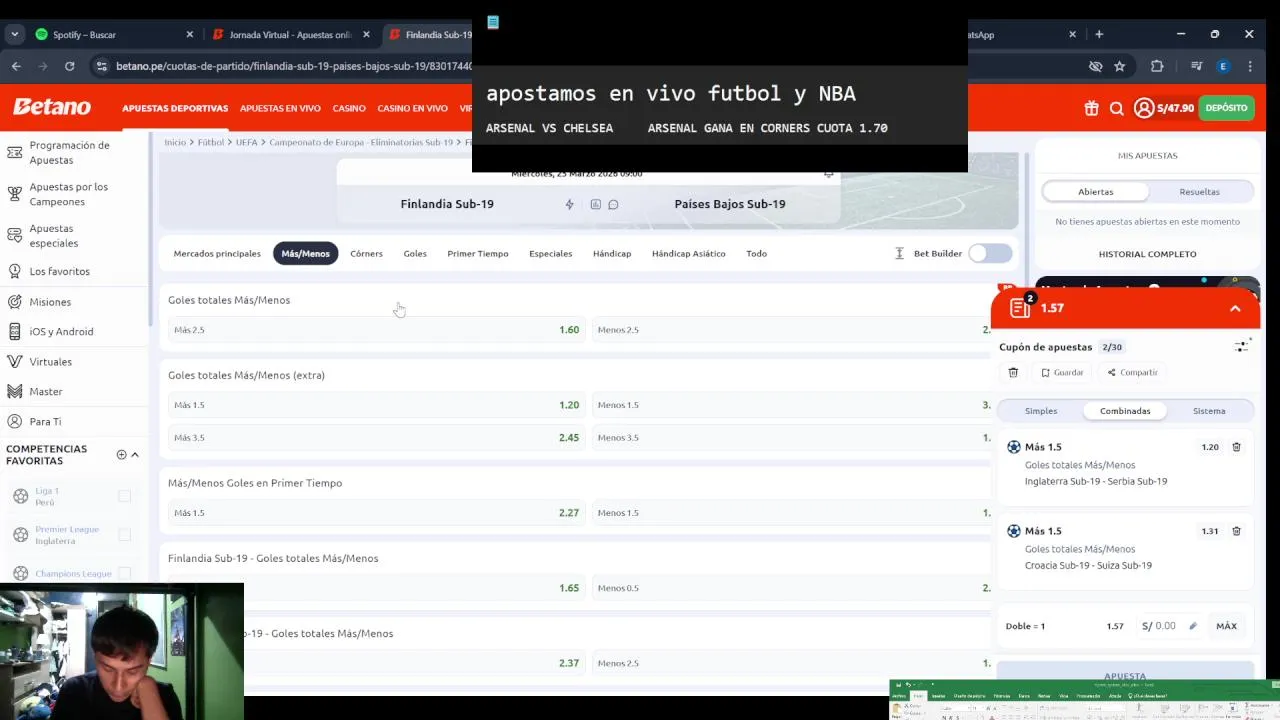This screenshot has width=1280, height=720.
Task: Open the match statistics table icon
Action: pos(595,204)
